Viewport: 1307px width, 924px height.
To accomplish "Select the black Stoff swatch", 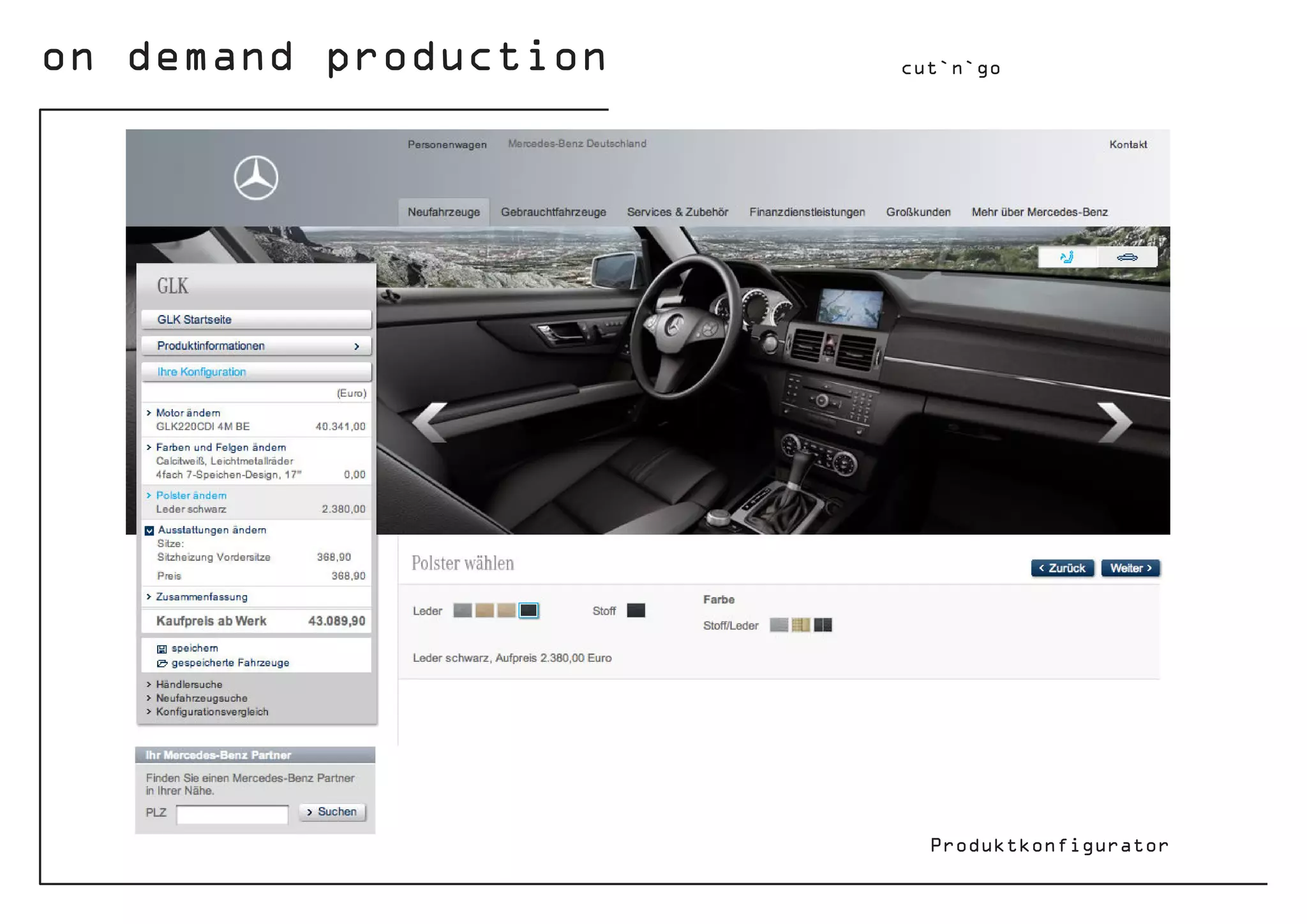I will tap(636, 611).
